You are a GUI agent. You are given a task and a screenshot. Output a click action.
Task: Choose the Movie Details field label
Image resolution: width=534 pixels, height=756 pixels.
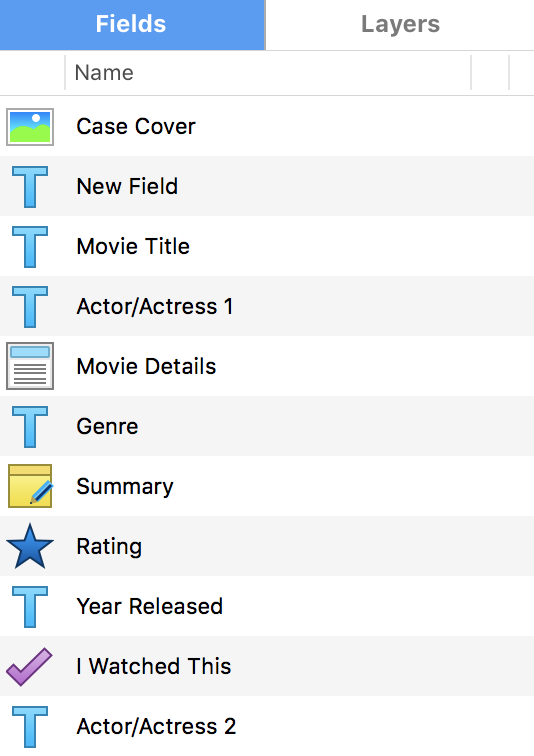point(146,366)
